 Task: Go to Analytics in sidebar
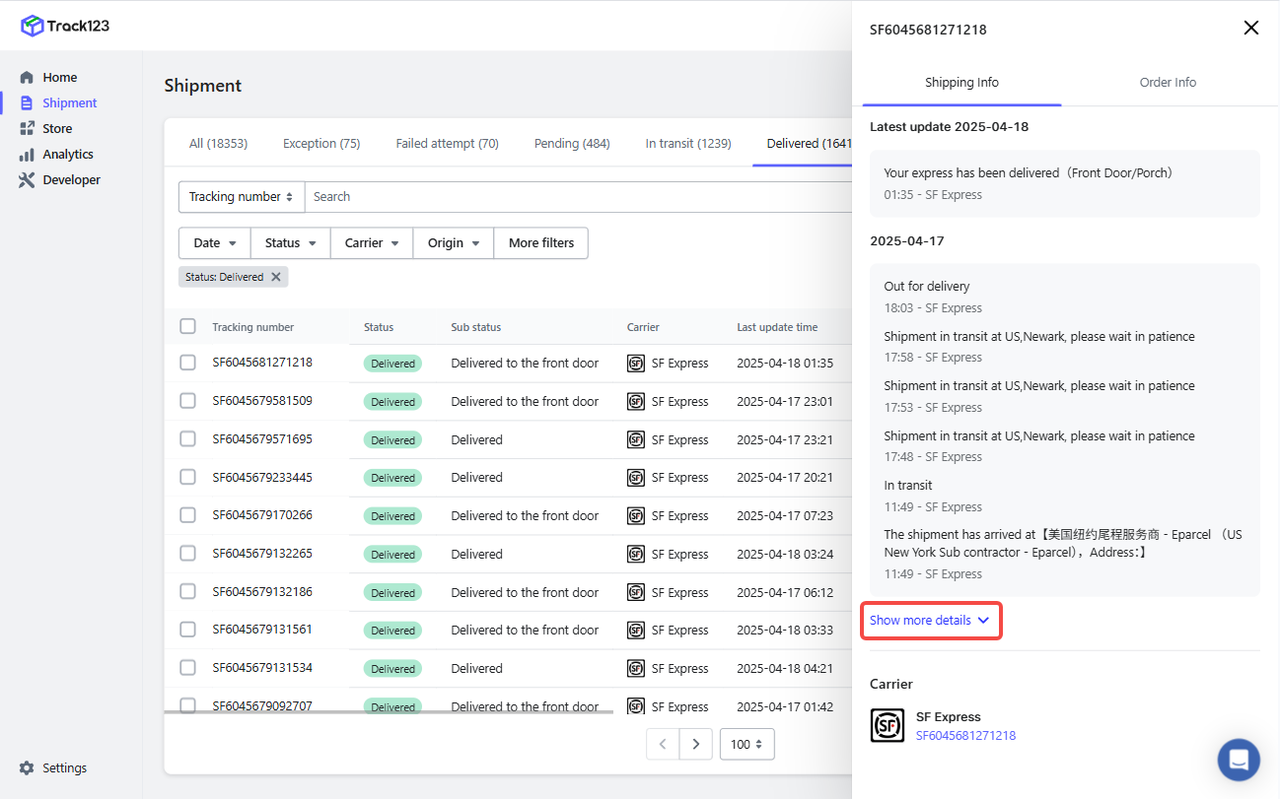[67, 154]
